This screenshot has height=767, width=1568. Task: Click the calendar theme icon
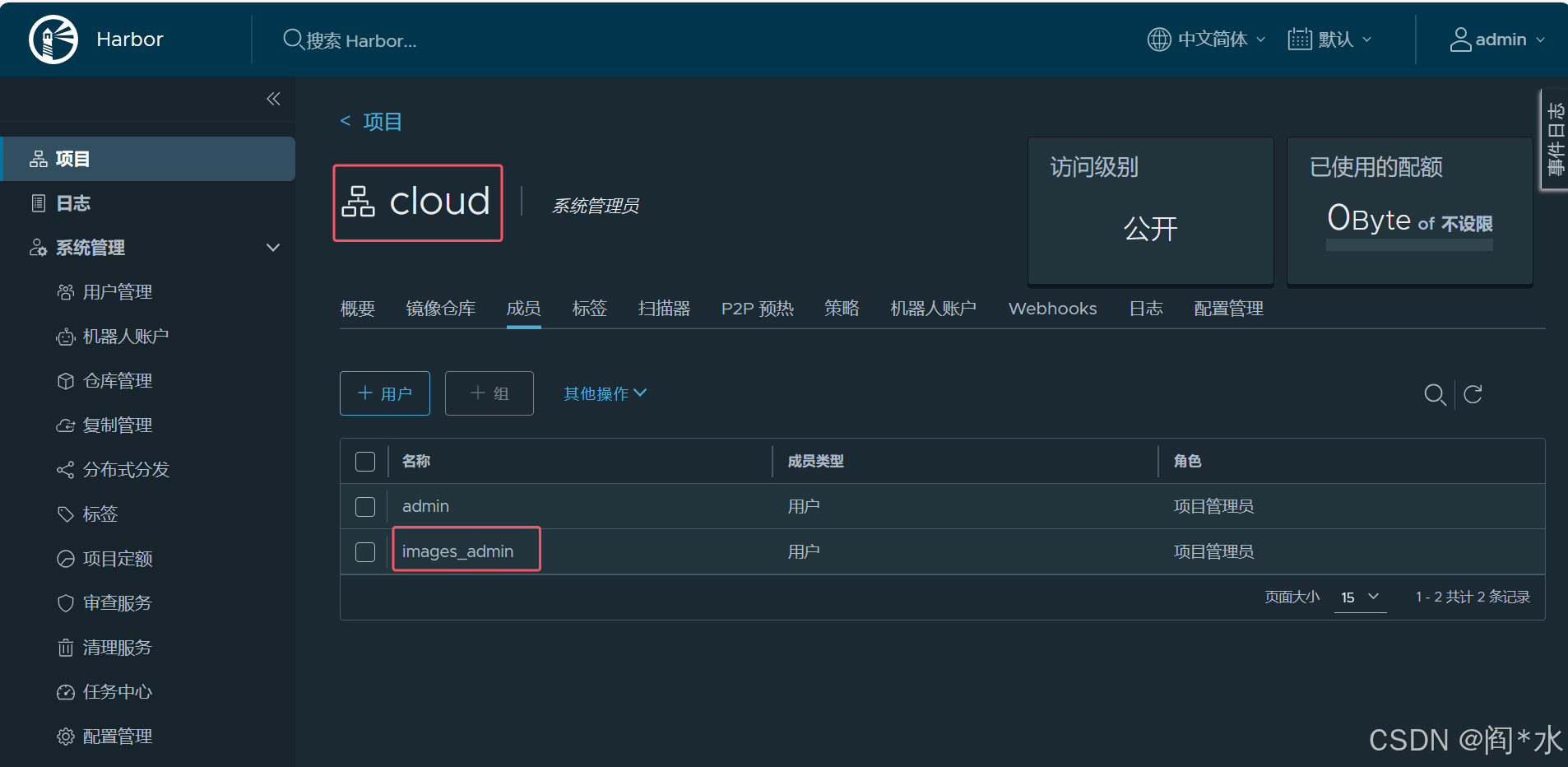tap(1300, 40)
